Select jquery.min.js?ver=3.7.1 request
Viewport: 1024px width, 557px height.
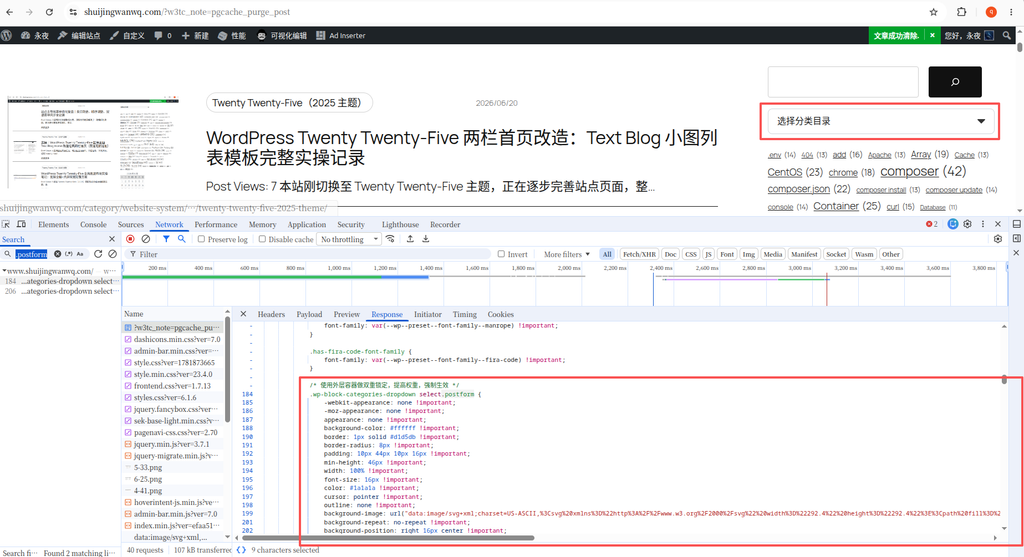[173, 444]
